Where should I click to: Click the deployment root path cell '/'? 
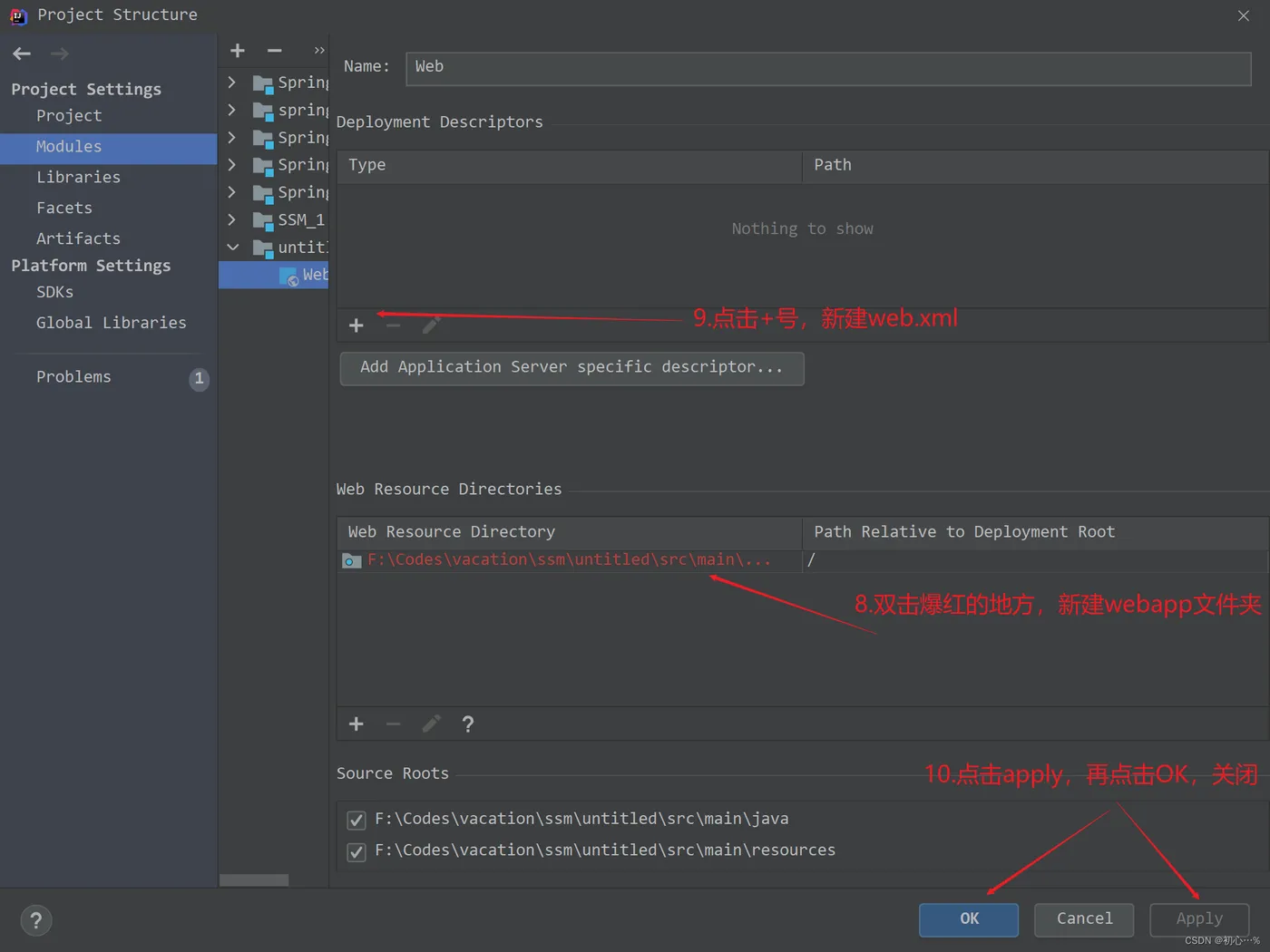click(1034, 561)
